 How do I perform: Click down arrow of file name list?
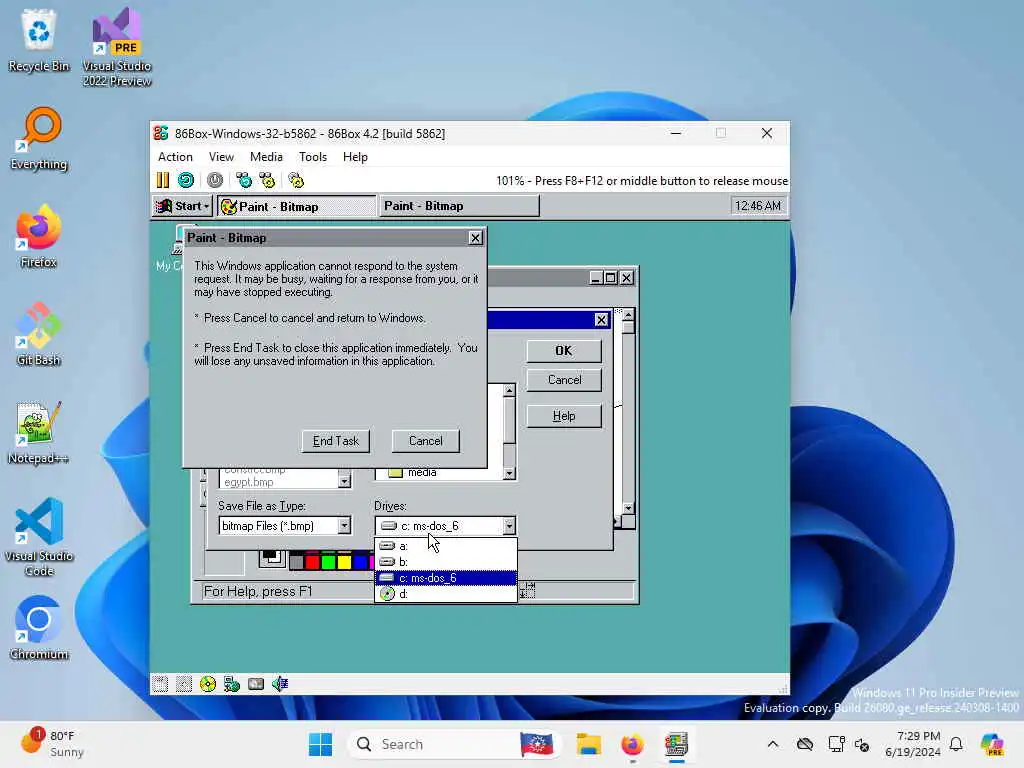click(344, 482)
